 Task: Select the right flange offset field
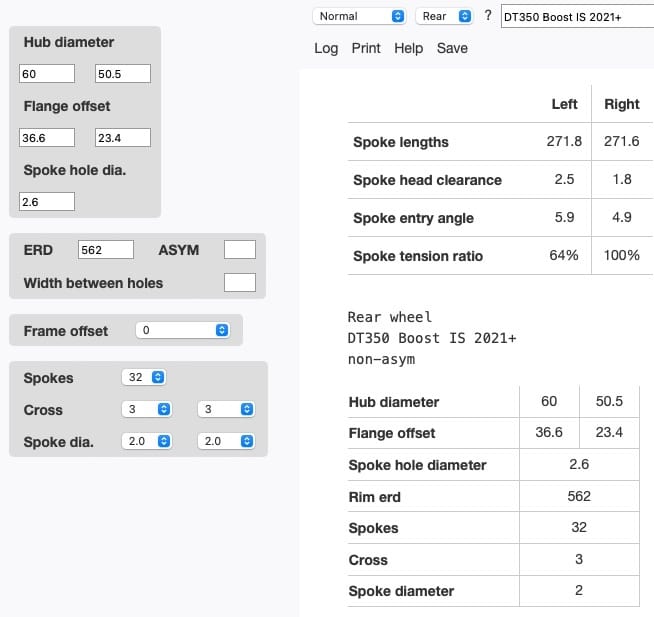123,138
